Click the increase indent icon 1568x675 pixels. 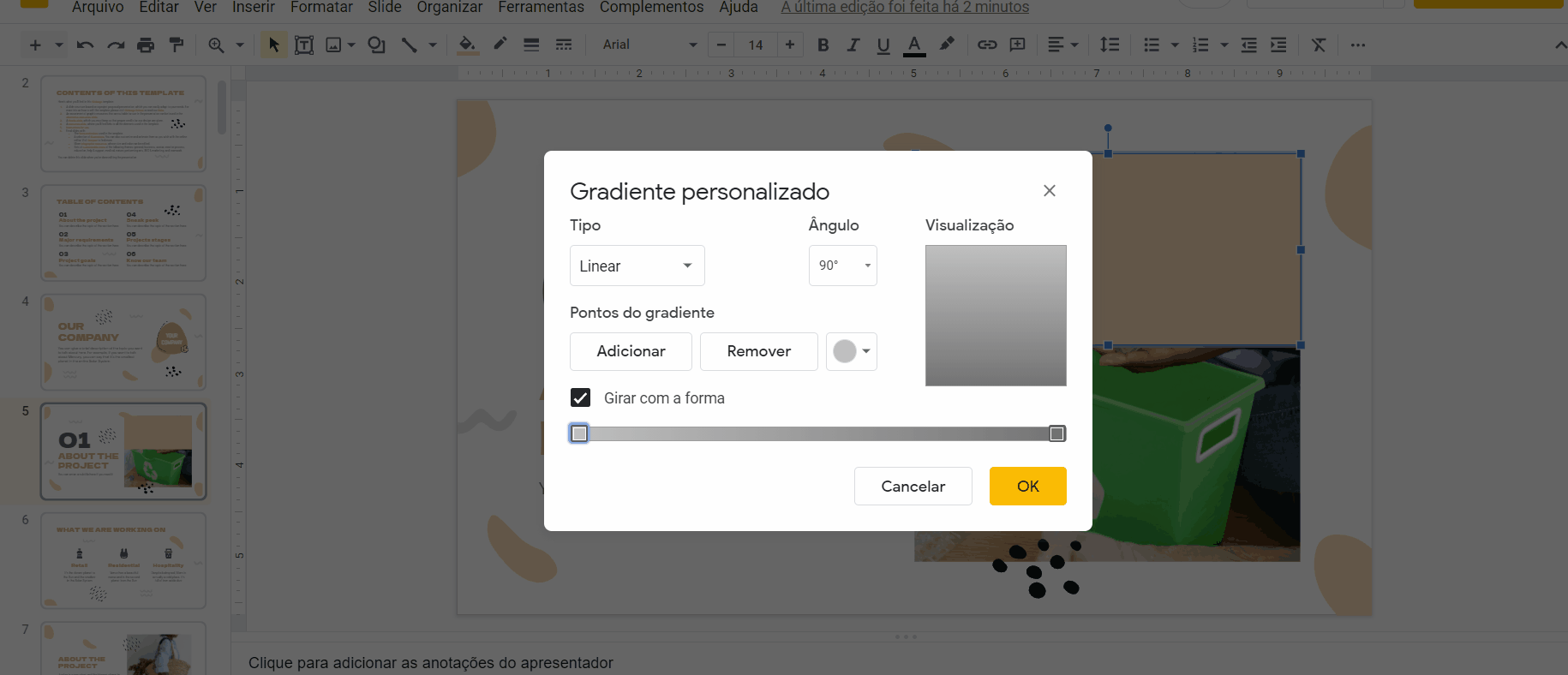coord(1278,45)
